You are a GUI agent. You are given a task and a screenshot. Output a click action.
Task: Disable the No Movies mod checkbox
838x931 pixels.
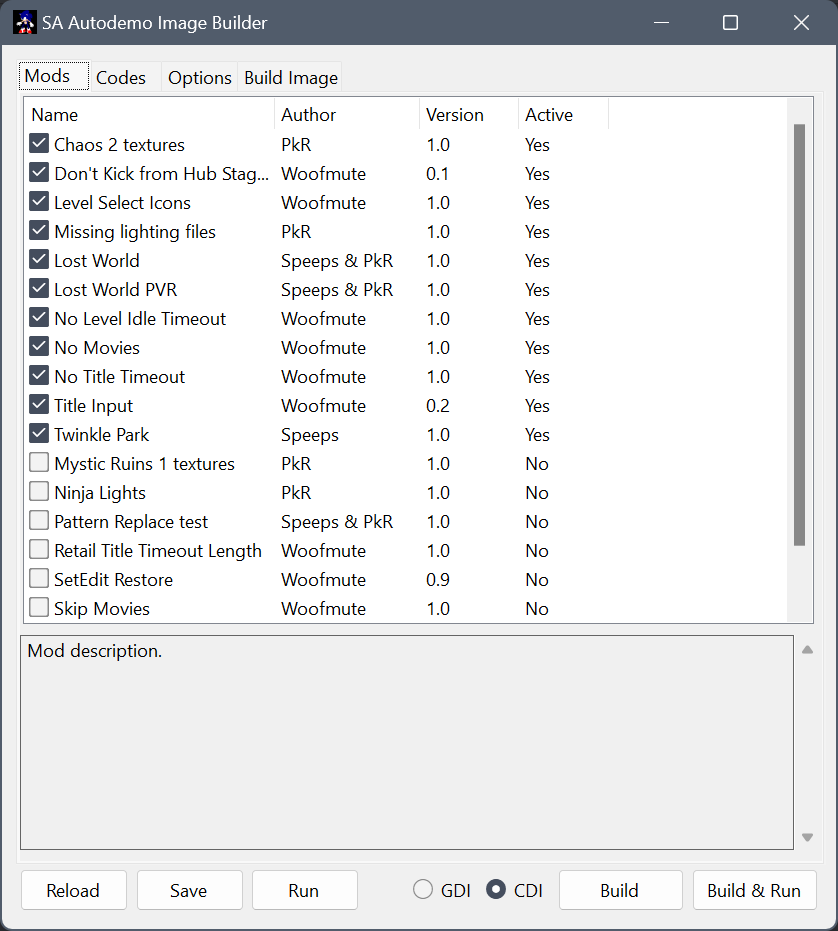(x=39, y=347)
